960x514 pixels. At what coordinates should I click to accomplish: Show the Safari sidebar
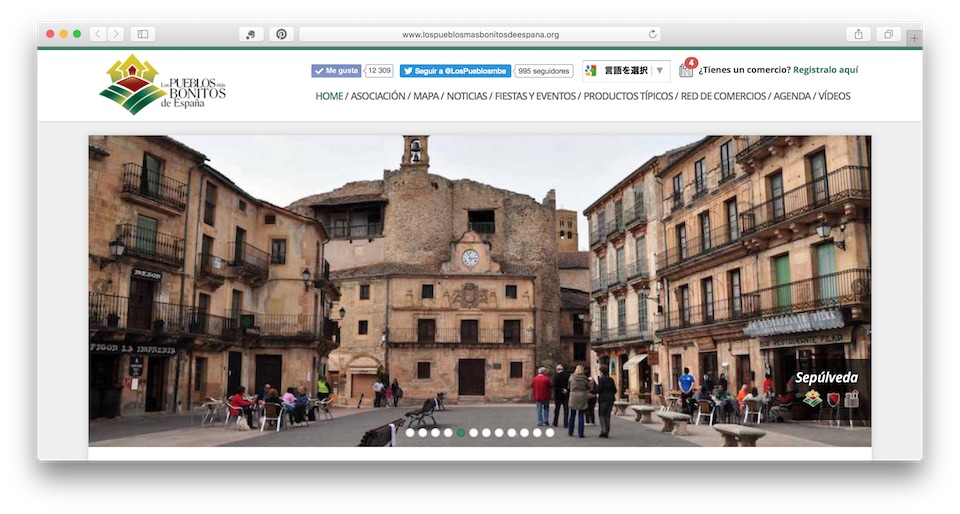click(143, 34)
